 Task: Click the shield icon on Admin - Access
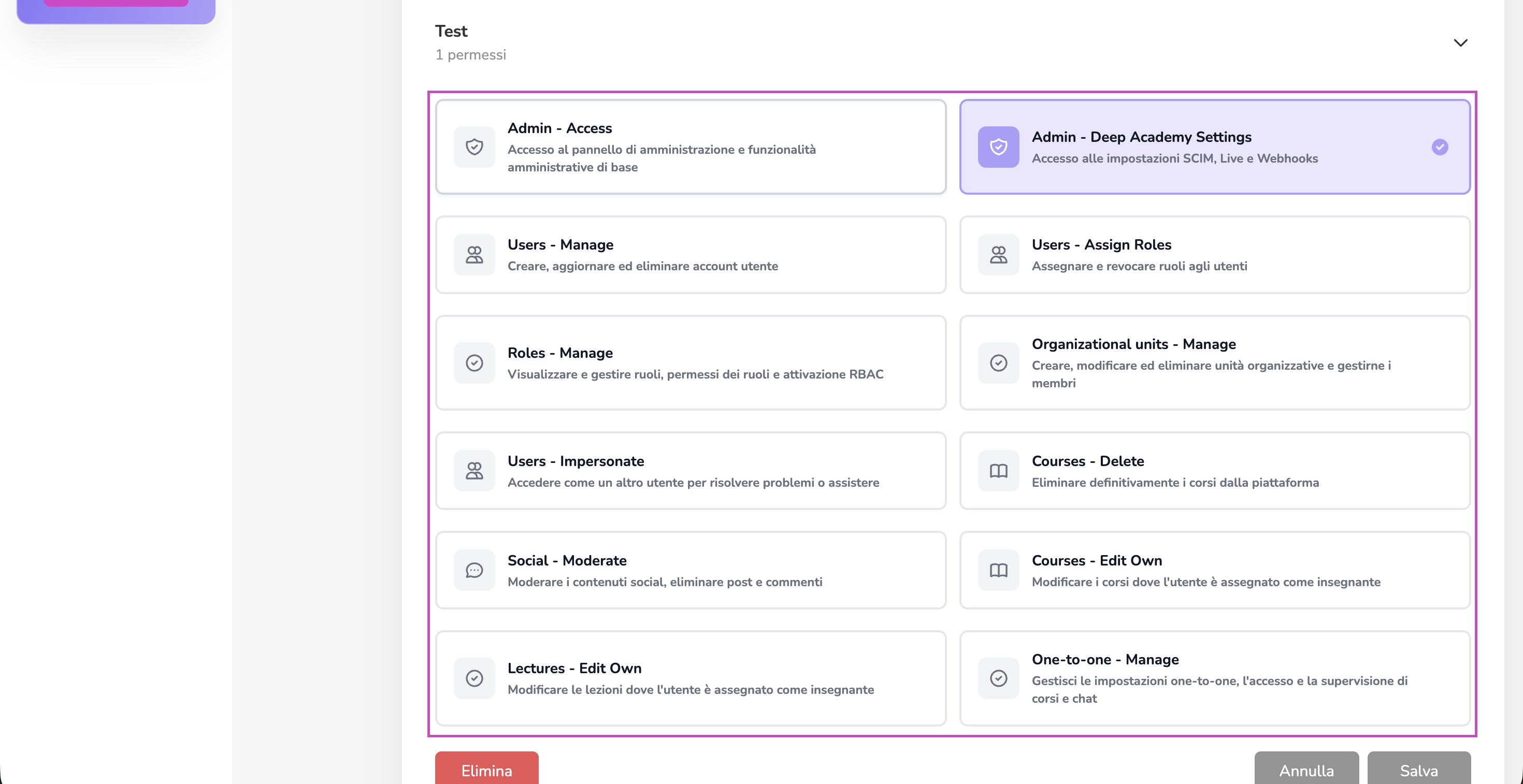click(x=474, y=147)
